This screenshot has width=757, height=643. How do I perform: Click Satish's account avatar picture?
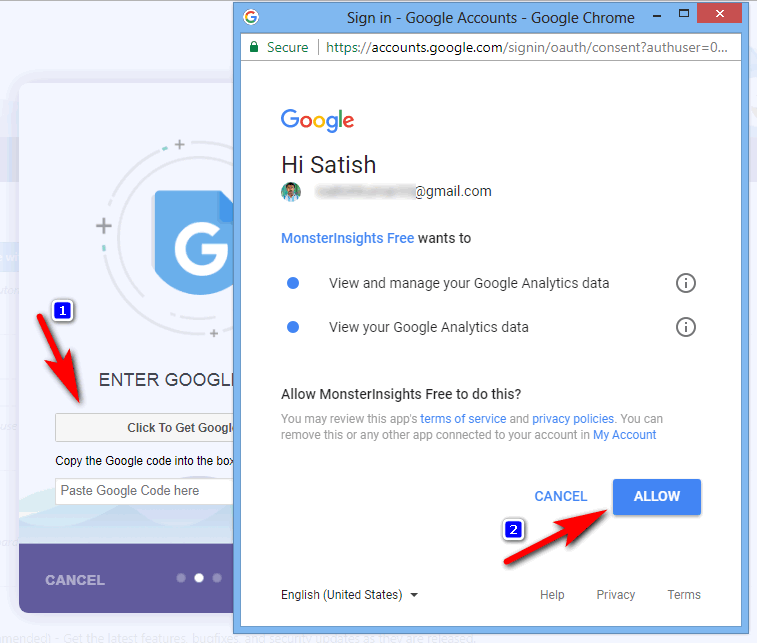click(291, 192)
